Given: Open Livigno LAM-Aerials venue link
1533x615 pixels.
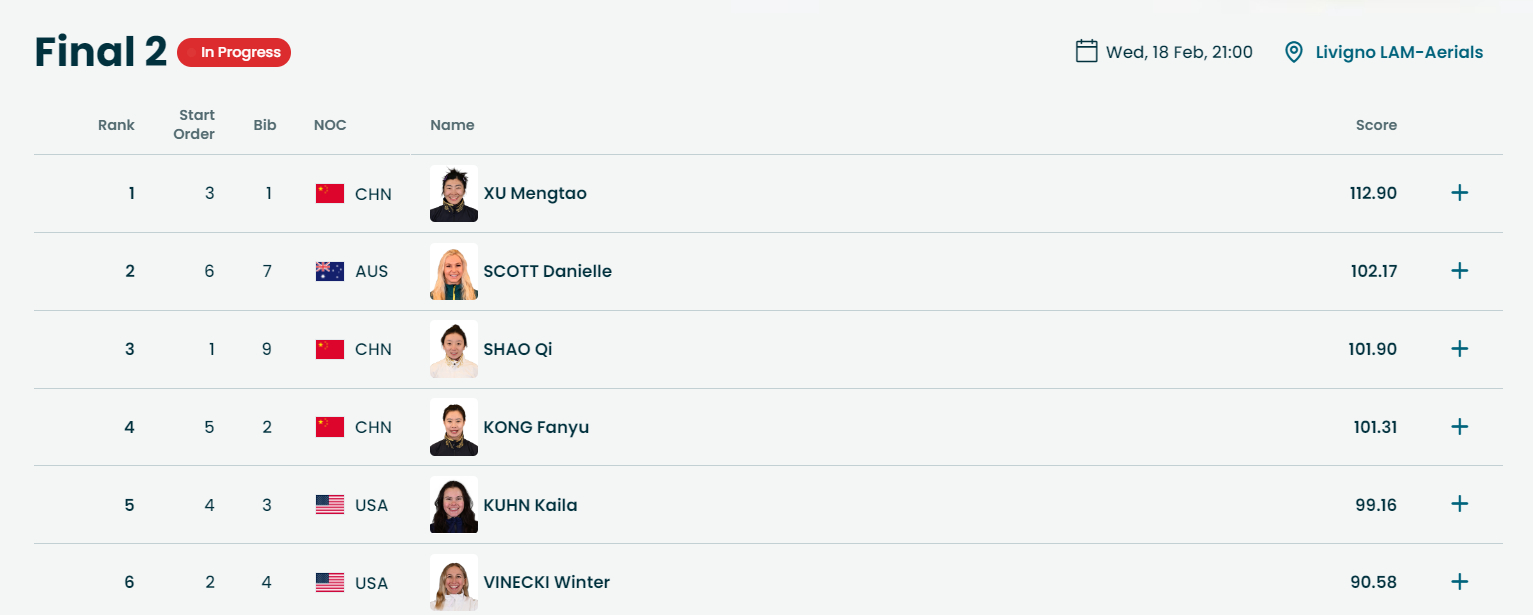Looking at the screenshot, I should tap(1398, 52).
